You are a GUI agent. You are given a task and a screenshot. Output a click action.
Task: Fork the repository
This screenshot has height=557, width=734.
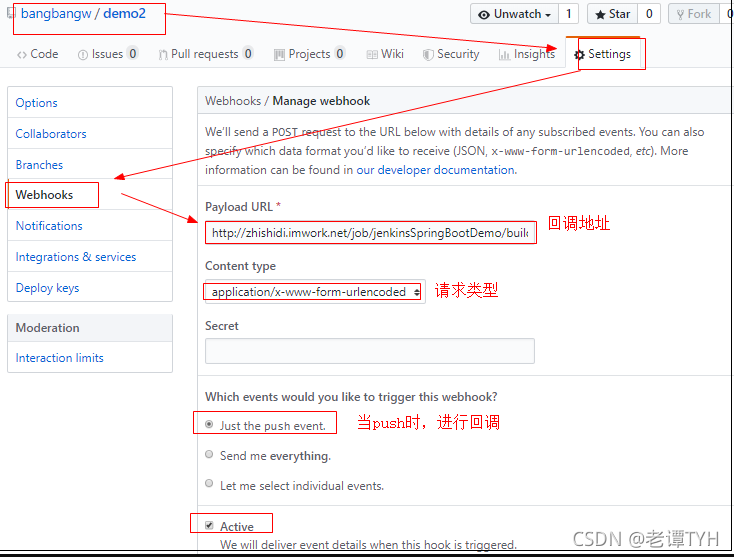click(x=694, y=14)
